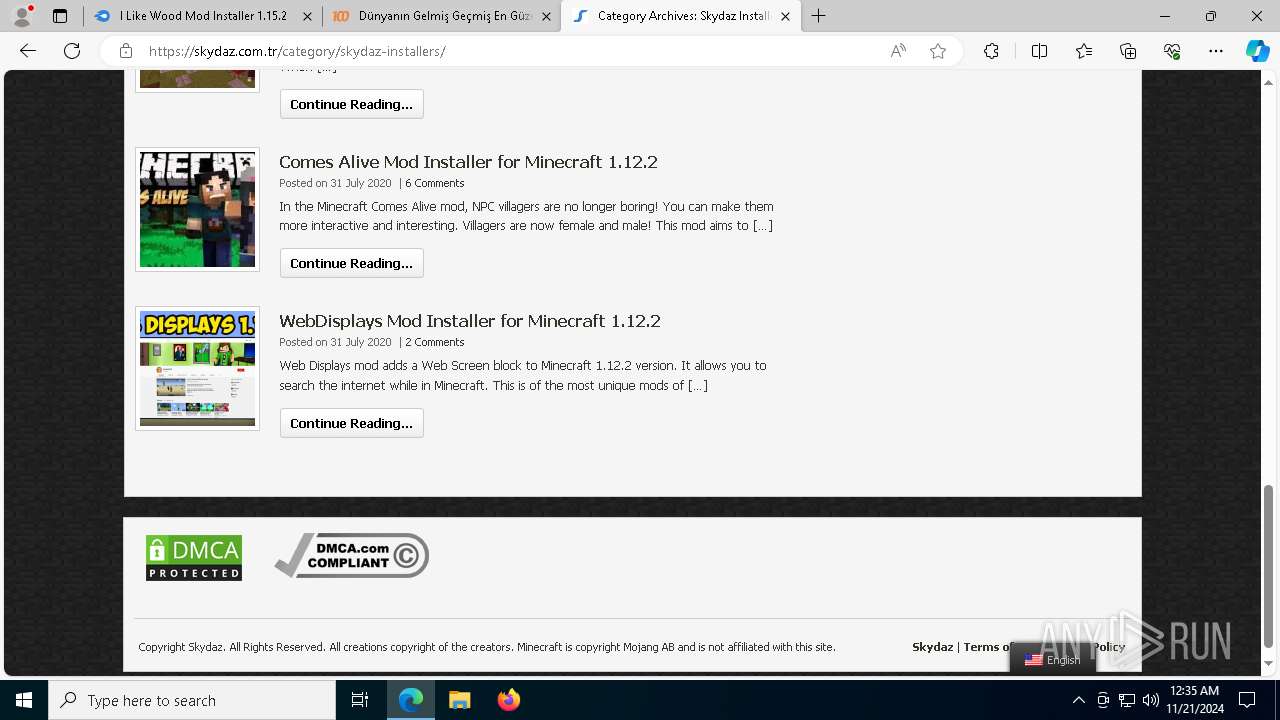Viewport: 1280px width, 720px height.
Task: Continue Reading Comes Alive Mod post
Action: [352, 263]
